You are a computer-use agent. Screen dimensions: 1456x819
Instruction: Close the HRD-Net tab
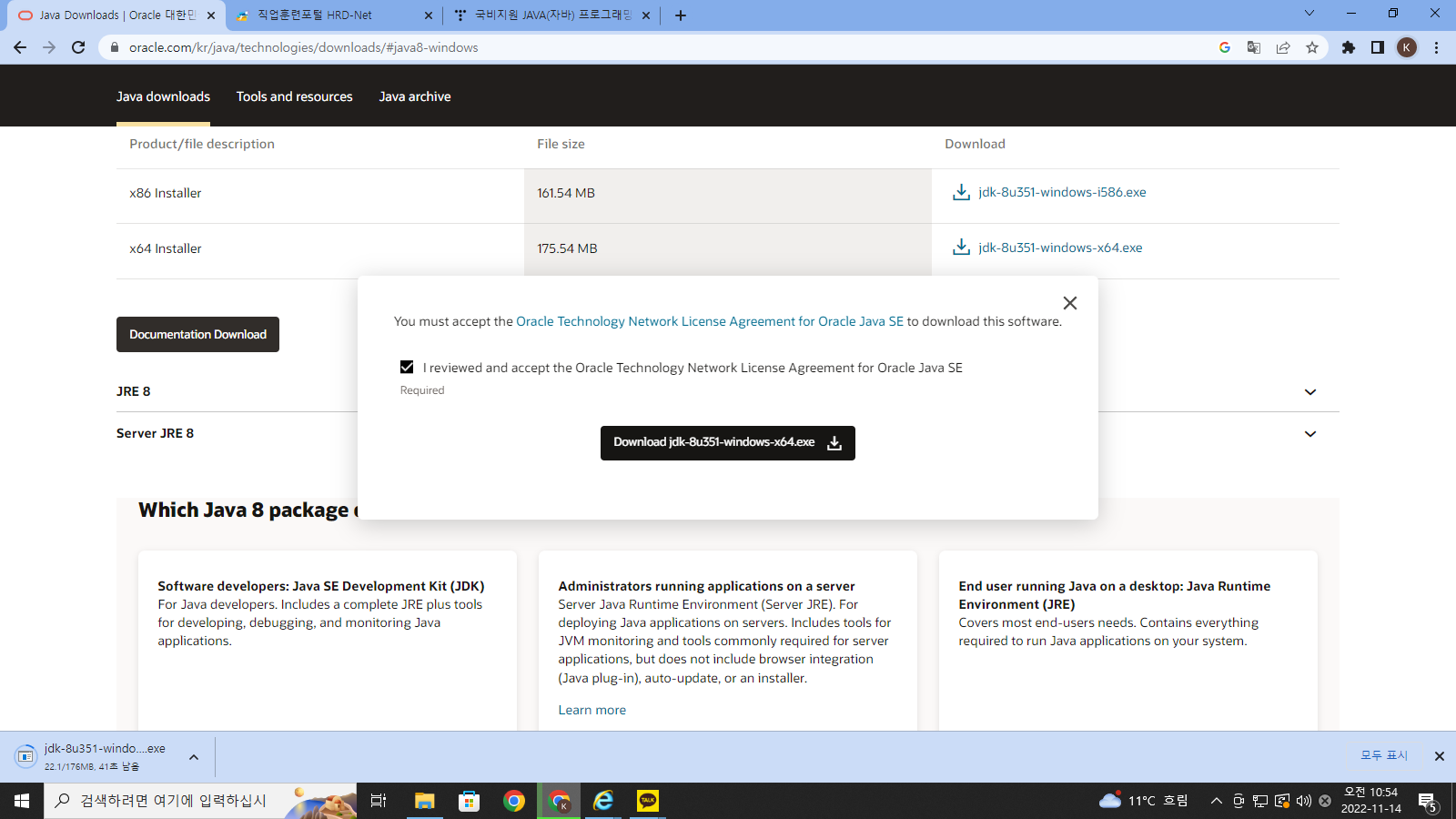[x=429, y=15]
